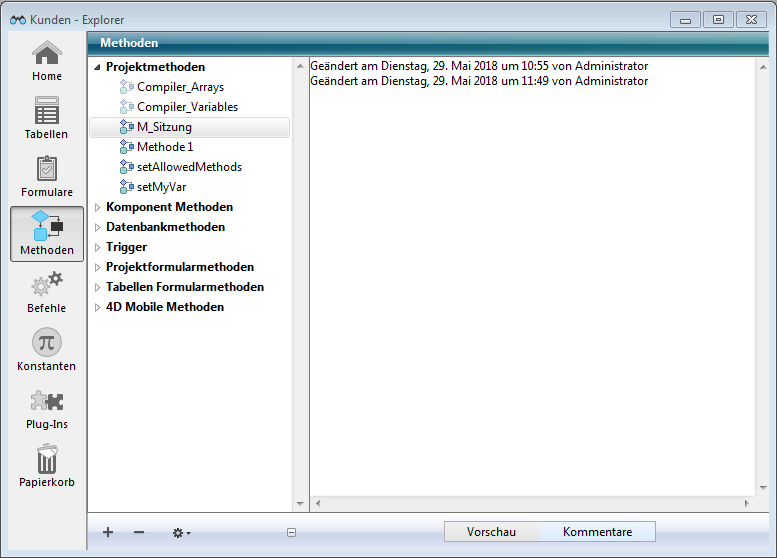The image size is (777, 558).
Task: Select the Methoden sidebar icon
Action: [47, 234]
